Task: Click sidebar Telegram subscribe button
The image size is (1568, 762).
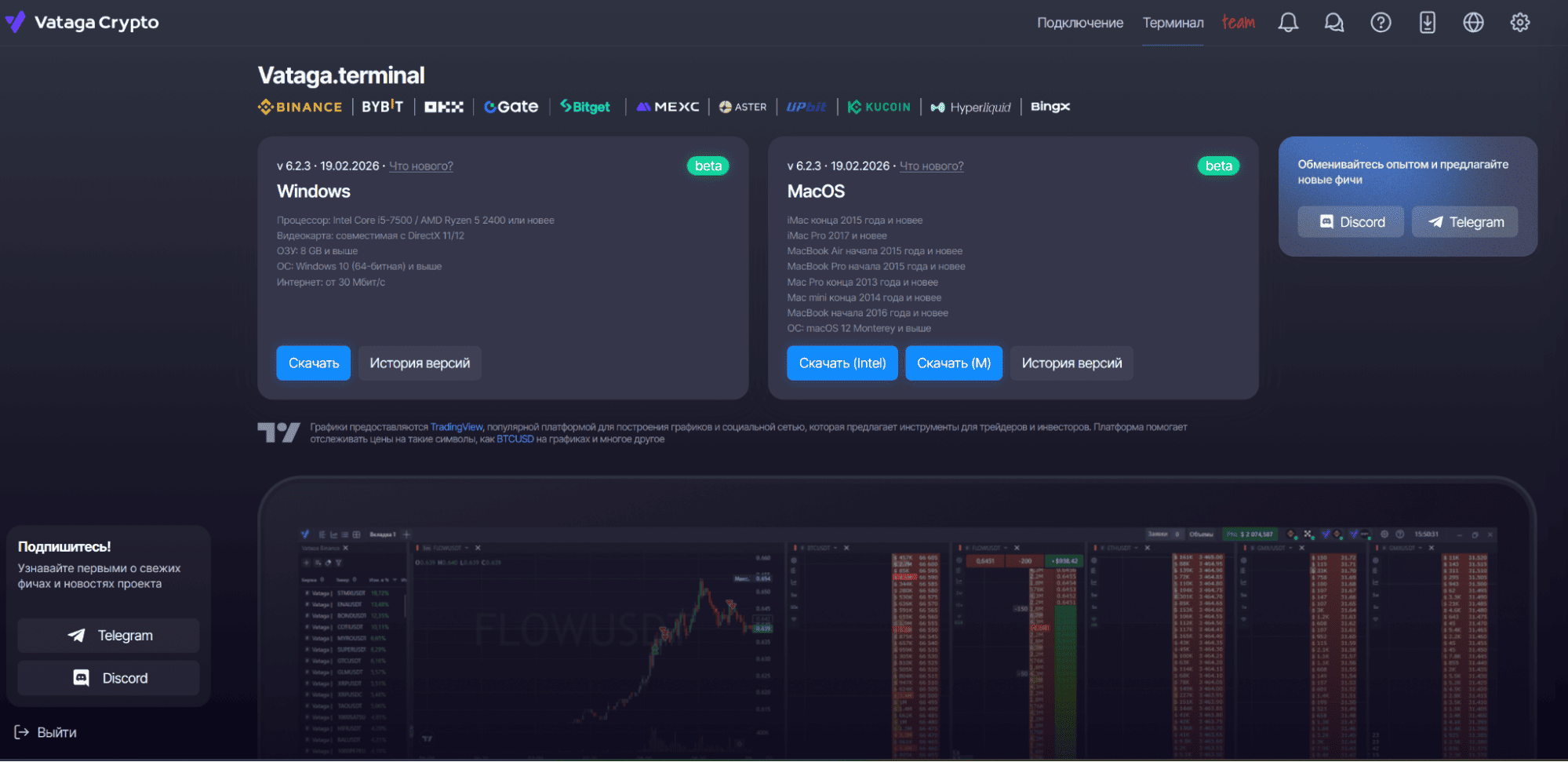Action: pyautogui.click(x=109, y=636)
